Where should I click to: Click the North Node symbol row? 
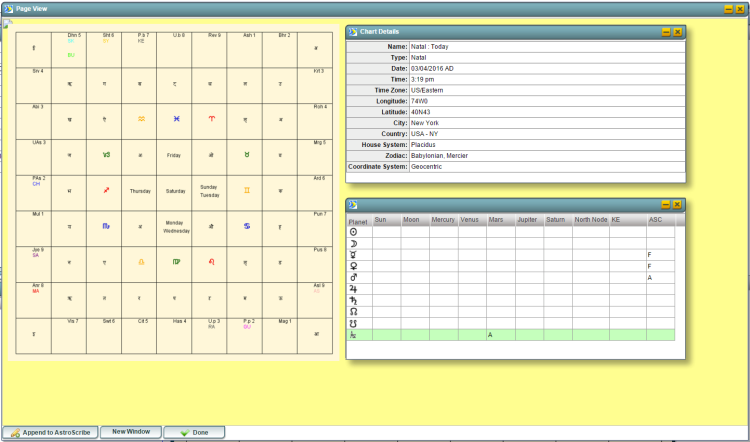352,311
